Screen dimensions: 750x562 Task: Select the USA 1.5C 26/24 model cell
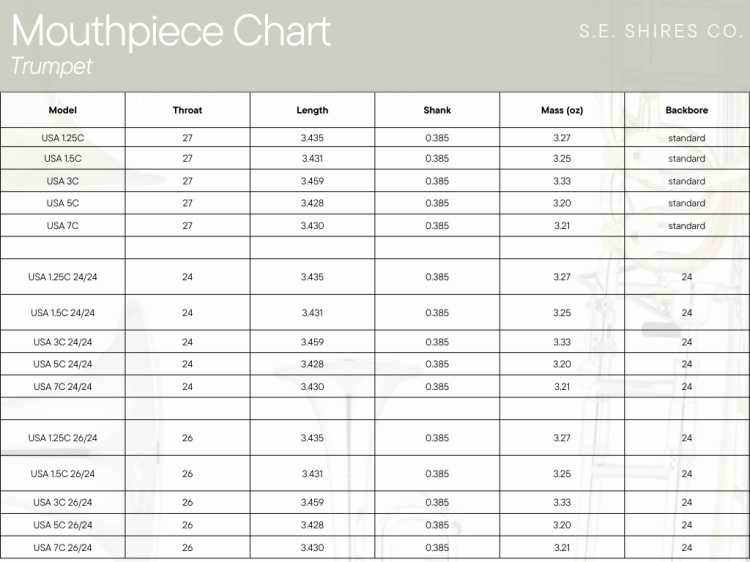(63, 474)
